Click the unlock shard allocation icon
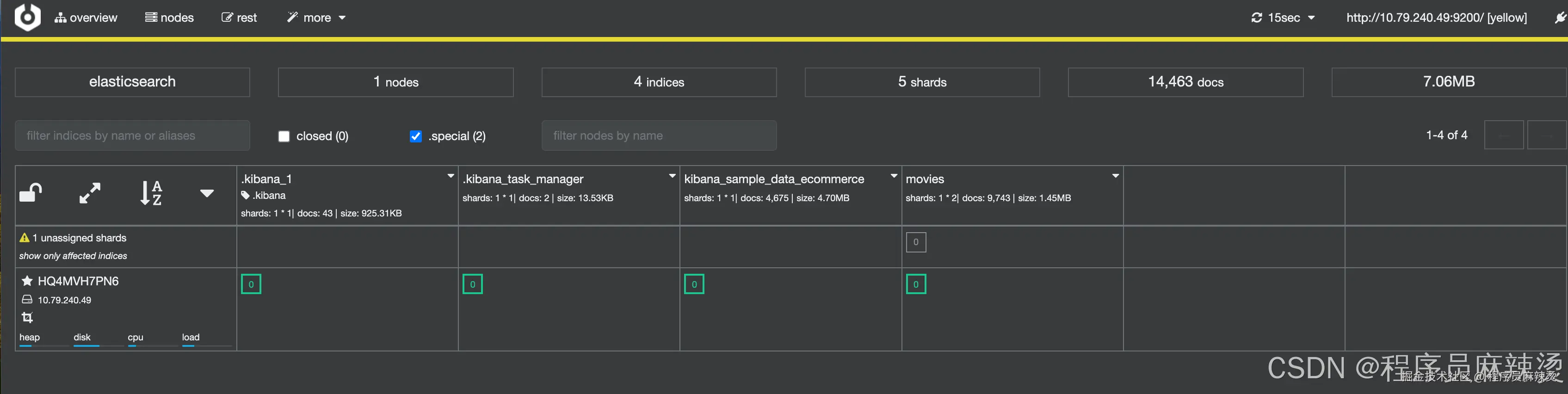 click(x=31, y=193)
